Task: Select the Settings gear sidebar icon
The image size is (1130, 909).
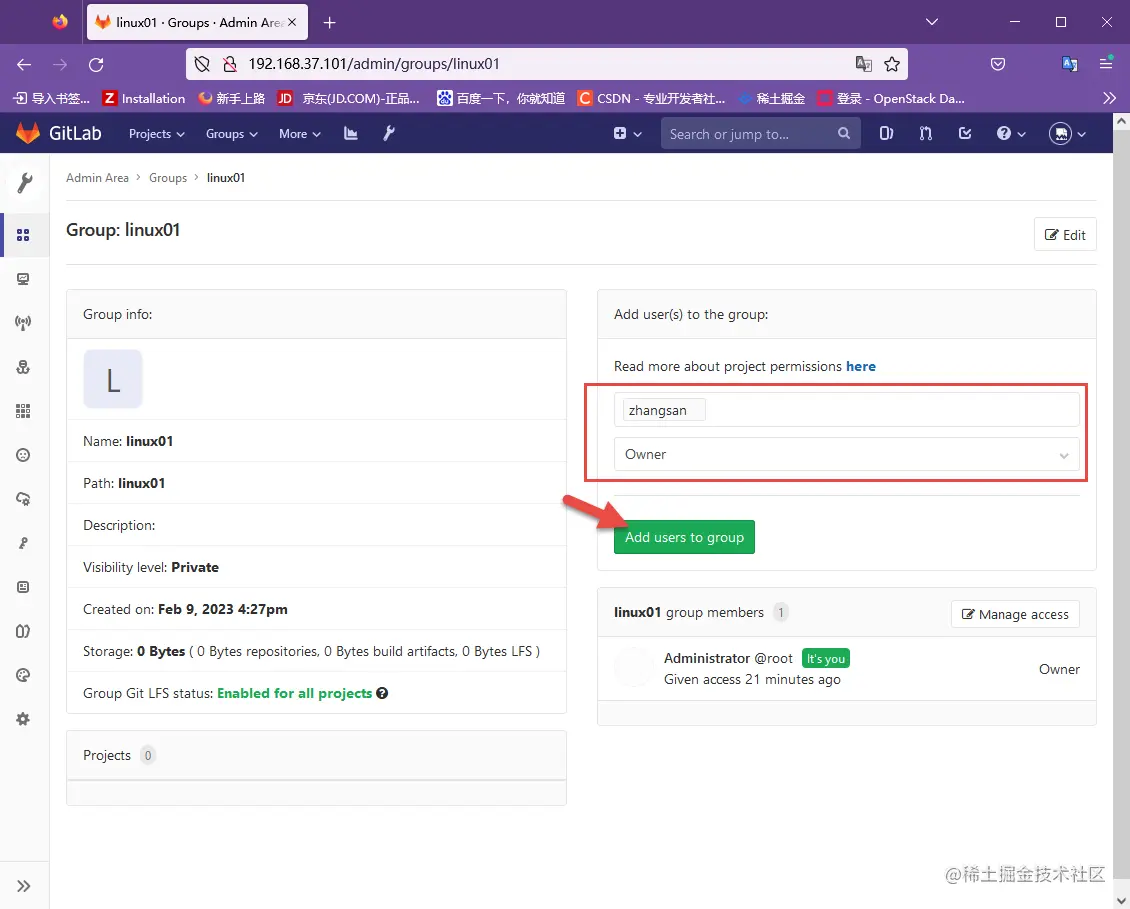Action: click(x=23, y=719)
